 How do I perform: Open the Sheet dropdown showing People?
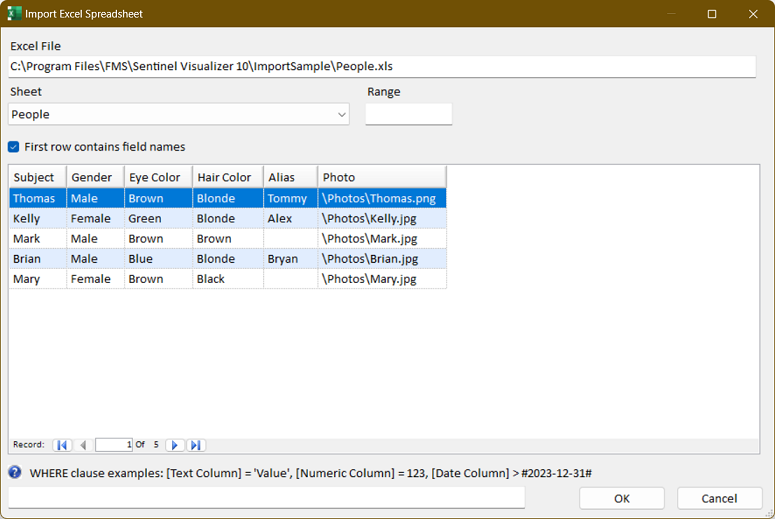(x=179, y=114)
